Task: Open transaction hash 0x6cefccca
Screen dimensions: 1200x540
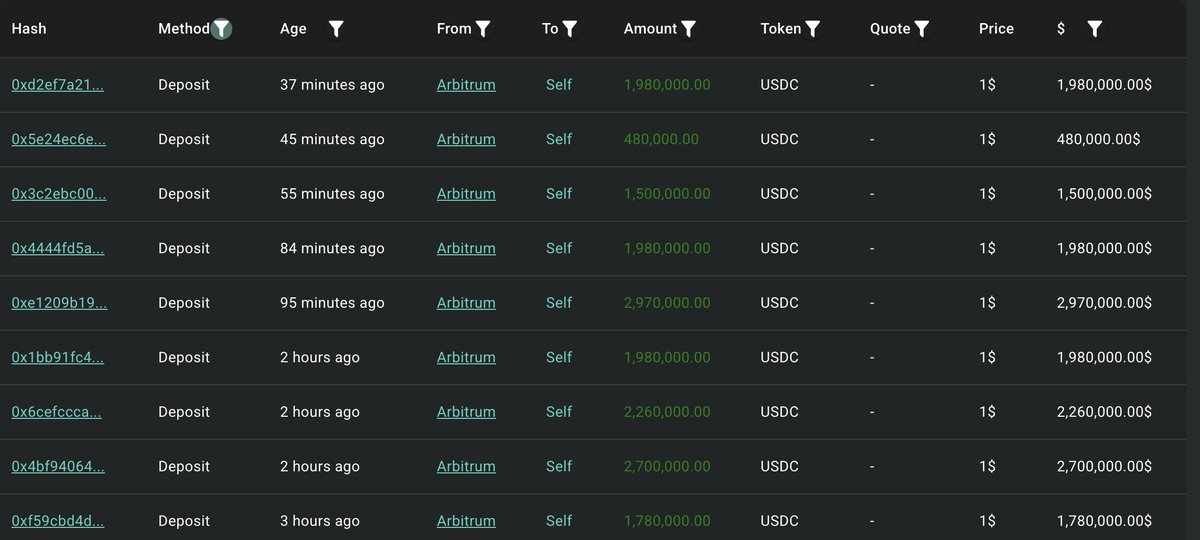Action: 58,412
